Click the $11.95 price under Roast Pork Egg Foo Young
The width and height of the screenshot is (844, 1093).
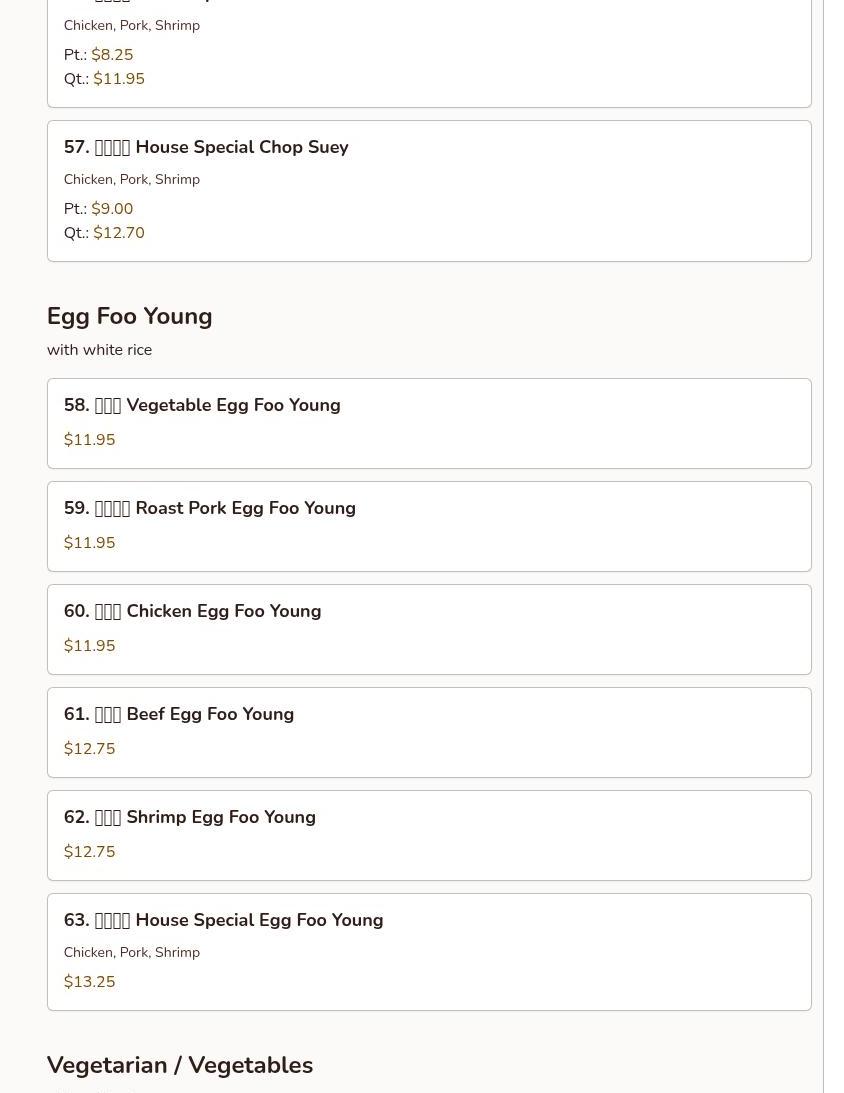click(x=89, y=543)
